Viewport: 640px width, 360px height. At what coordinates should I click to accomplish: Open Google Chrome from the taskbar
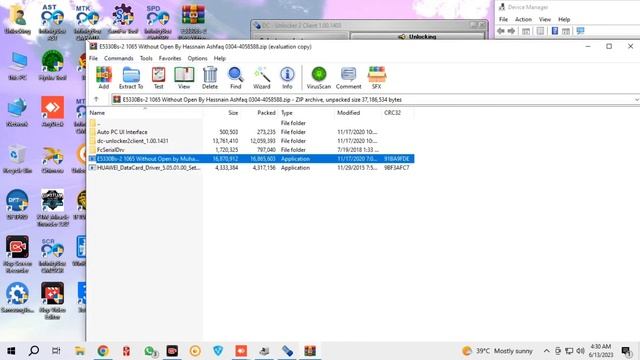tap(103, 351)
